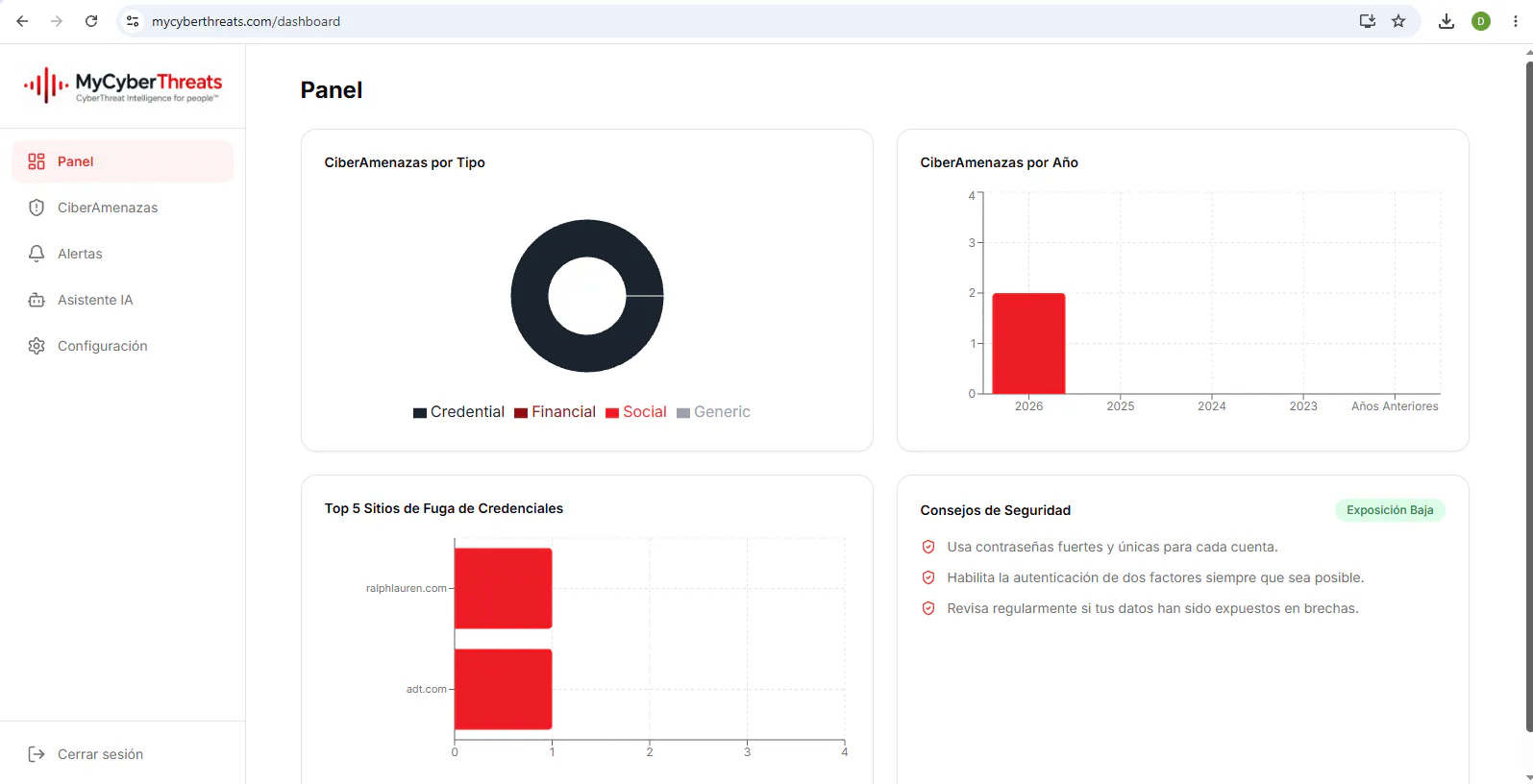
Task: Go to the CiberAmenazas section
Action: pos(123,208)
